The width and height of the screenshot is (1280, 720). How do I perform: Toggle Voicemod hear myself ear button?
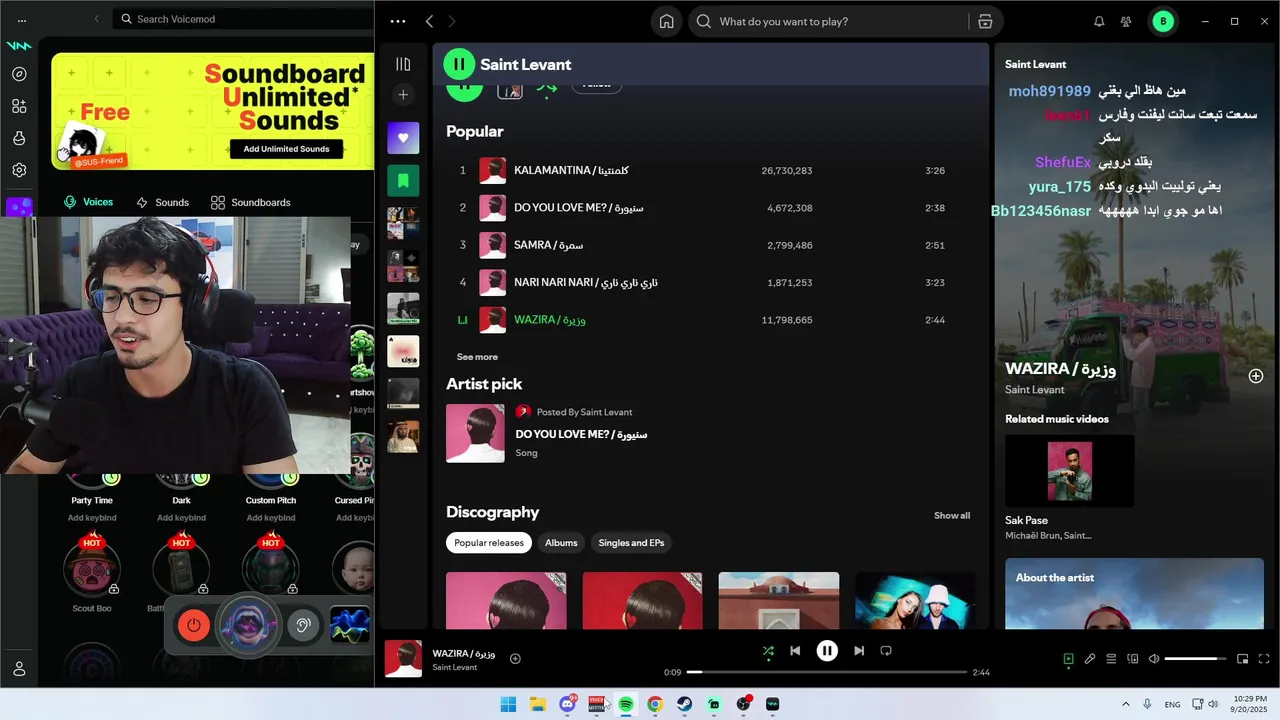pyautogui.click(x=303, y=626)
